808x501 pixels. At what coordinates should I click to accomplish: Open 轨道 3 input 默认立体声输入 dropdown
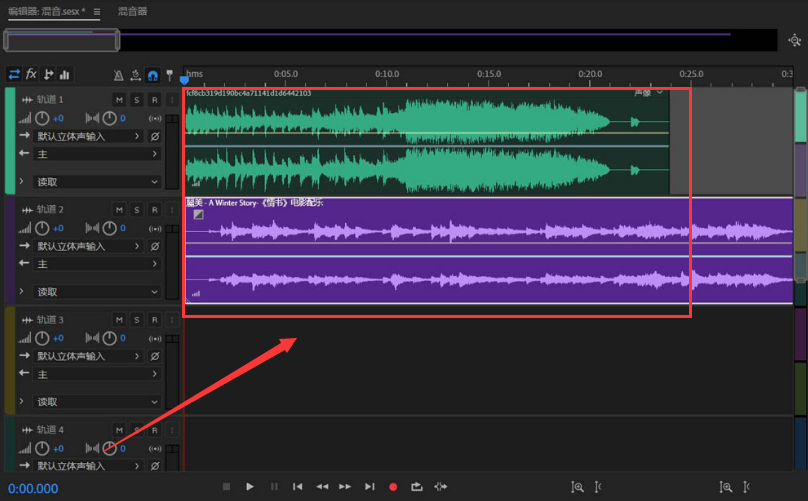pos(89,356)
